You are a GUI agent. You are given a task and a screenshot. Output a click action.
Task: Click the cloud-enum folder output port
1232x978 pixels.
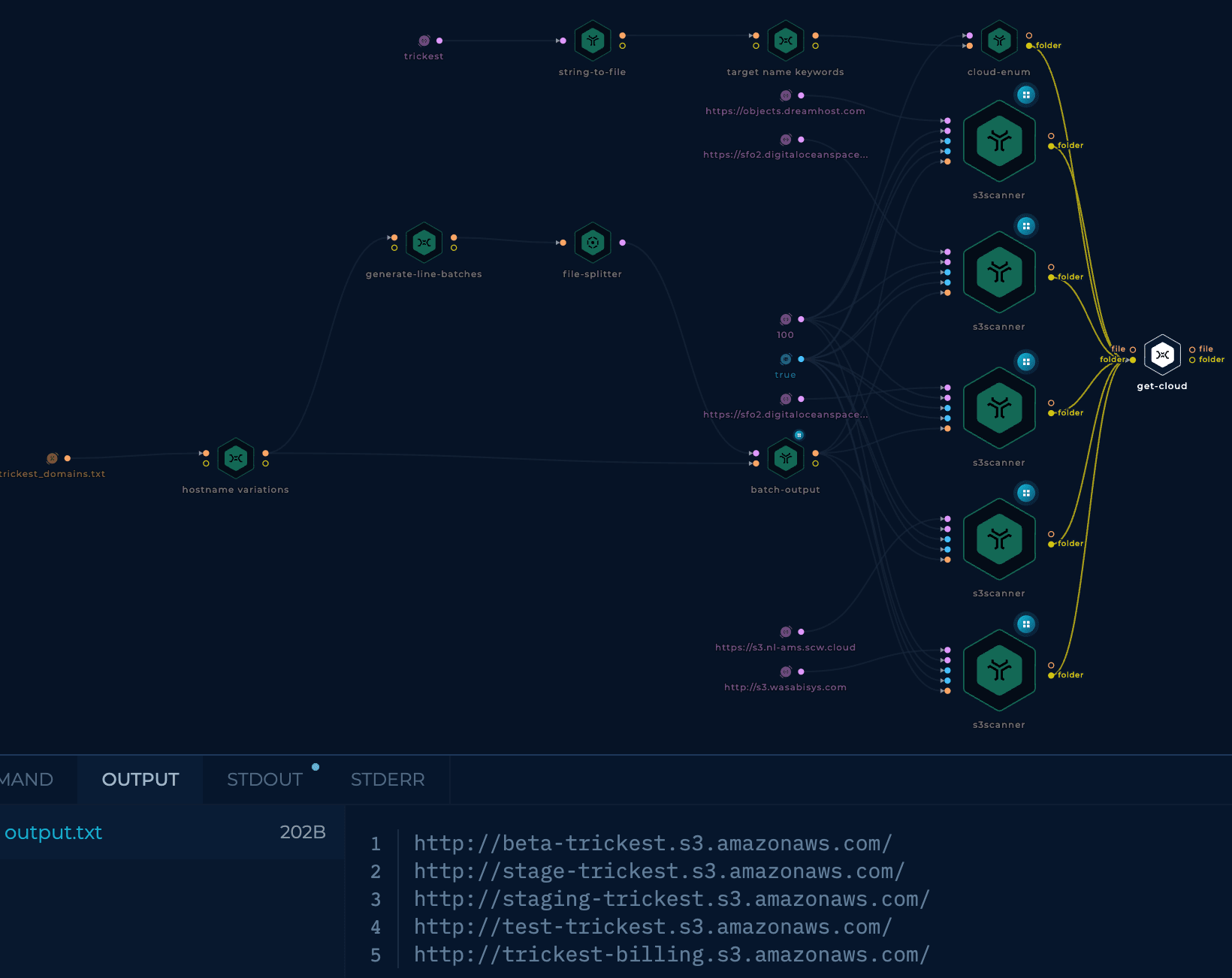click(1029, 46)
